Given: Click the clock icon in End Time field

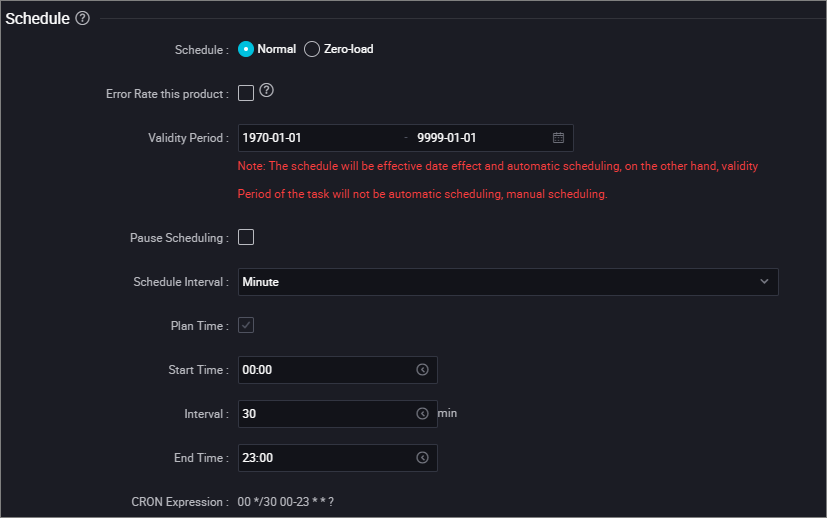Looking at the screenshot, I should (422, 458).
